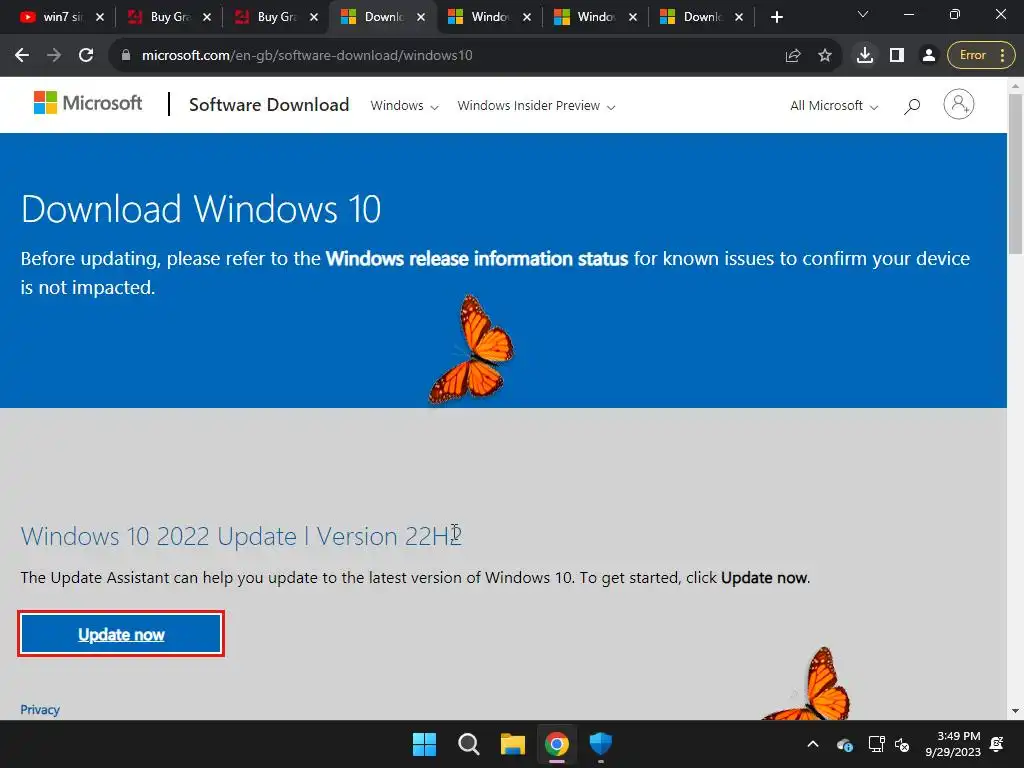
Task: Open Windows release information status link
Action: 477,259
